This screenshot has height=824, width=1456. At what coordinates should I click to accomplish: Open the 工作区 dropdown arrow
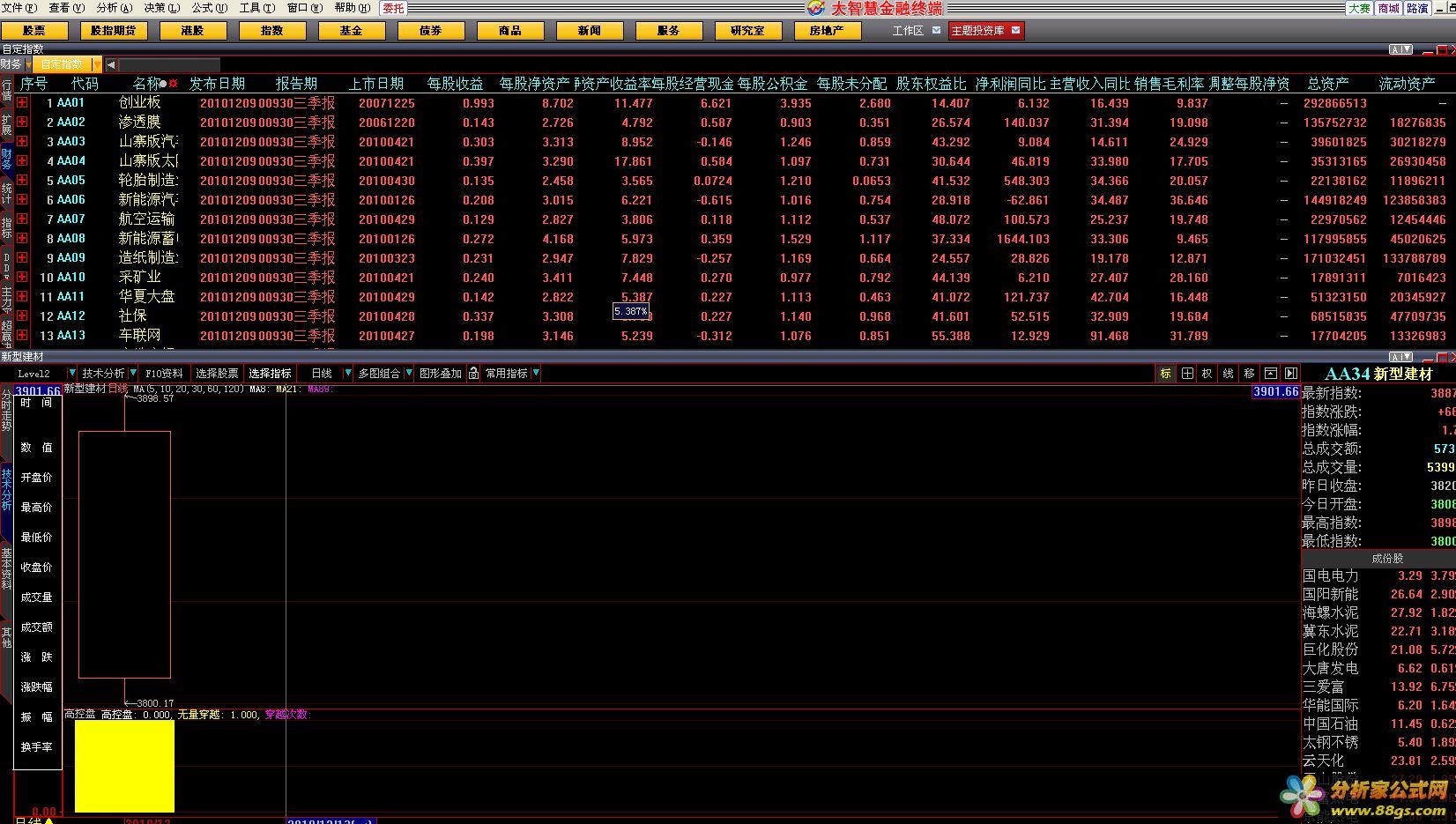(936, 31)
